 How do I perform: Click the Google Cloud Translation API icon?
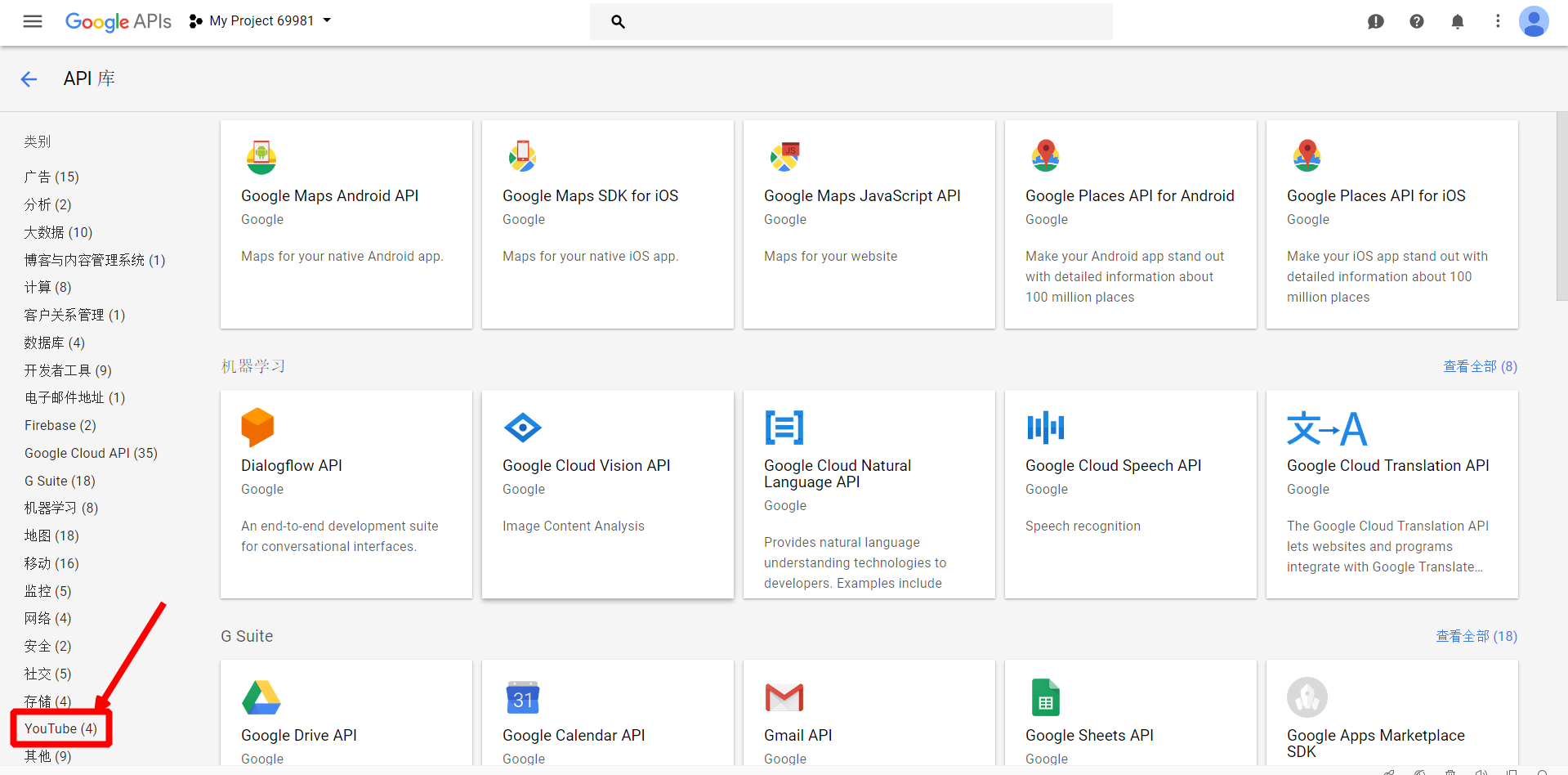[x=1326, y=428]
